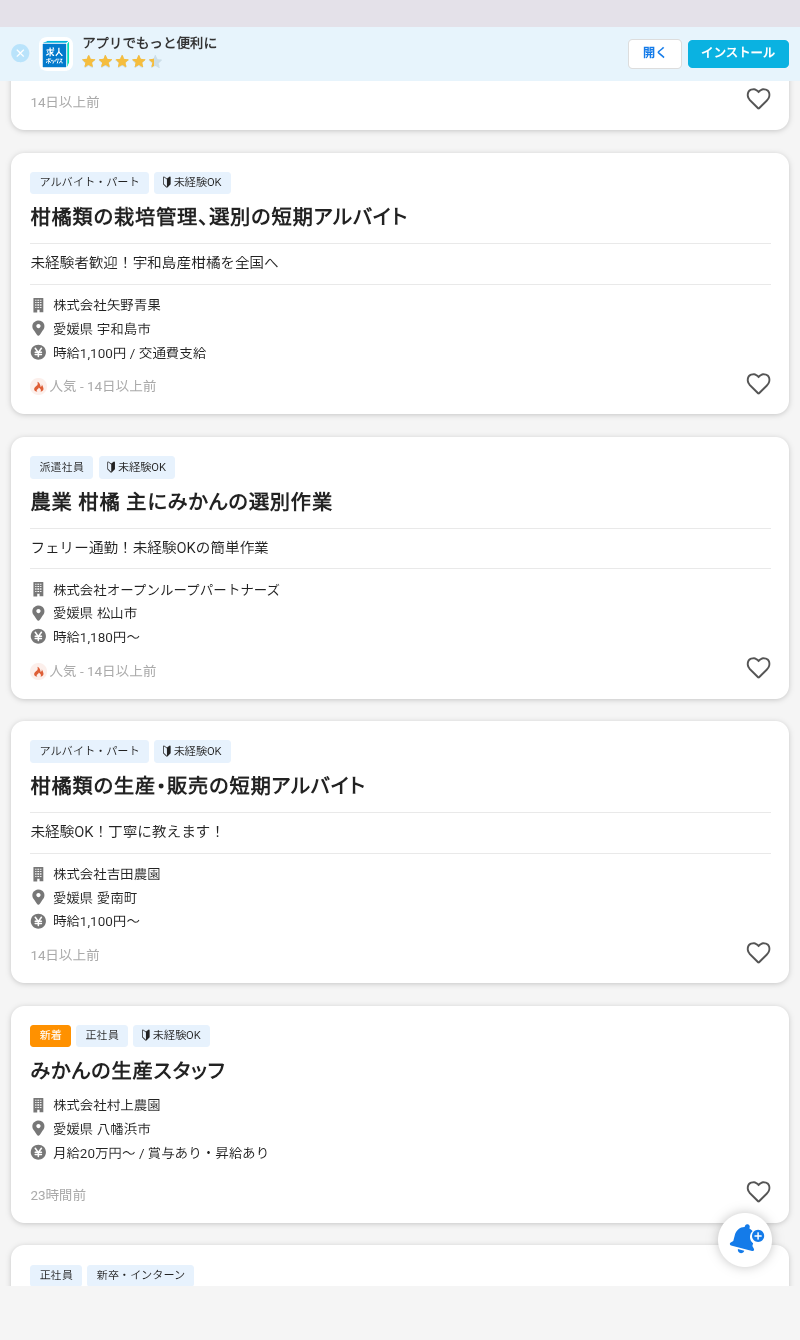Favorite the みかんの生産スタッフ job
Screen dimensions: 800x1340
[758, 1192]
